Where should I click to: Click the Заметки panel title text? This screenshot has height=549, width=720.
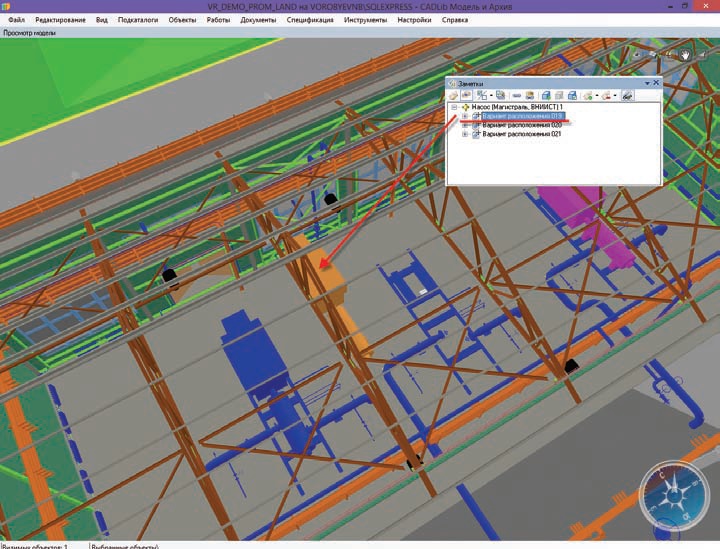[x=470, y=84]
